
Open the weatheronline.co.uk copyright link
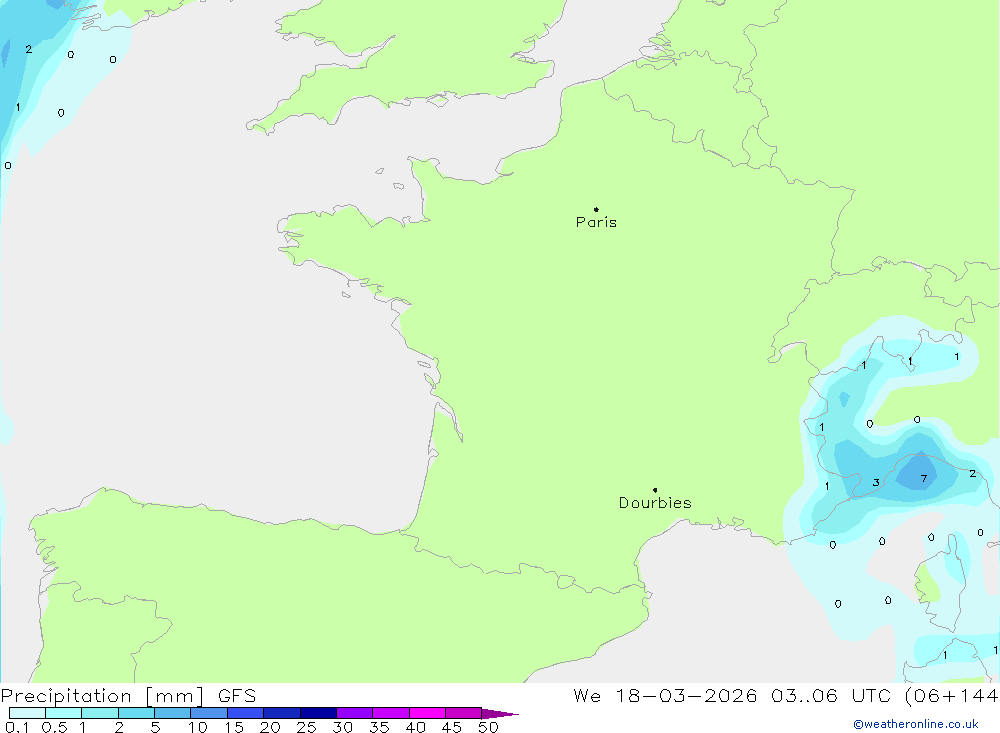[x=916, y=724]
